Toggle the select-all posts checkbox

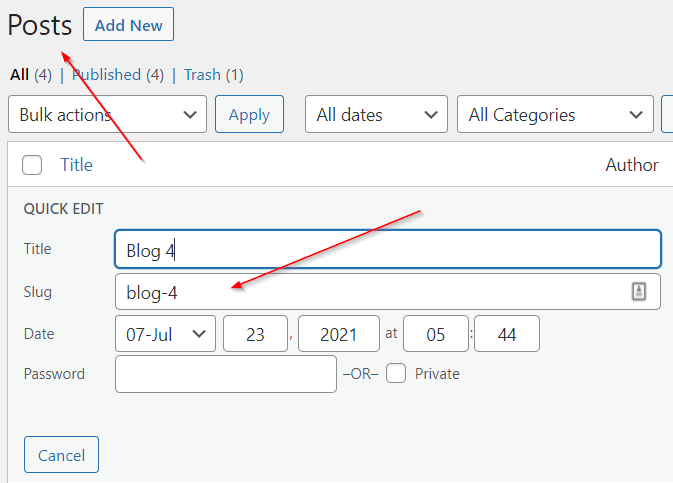32,166
